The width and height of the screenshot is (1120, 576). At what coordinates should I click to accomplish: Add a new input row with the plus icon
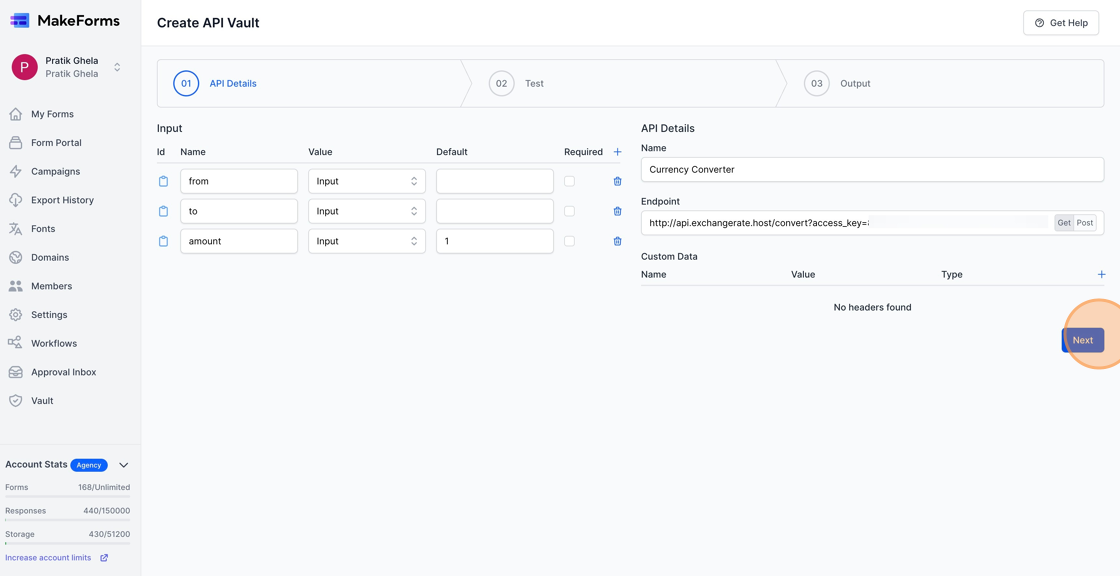tap(618, 151)
